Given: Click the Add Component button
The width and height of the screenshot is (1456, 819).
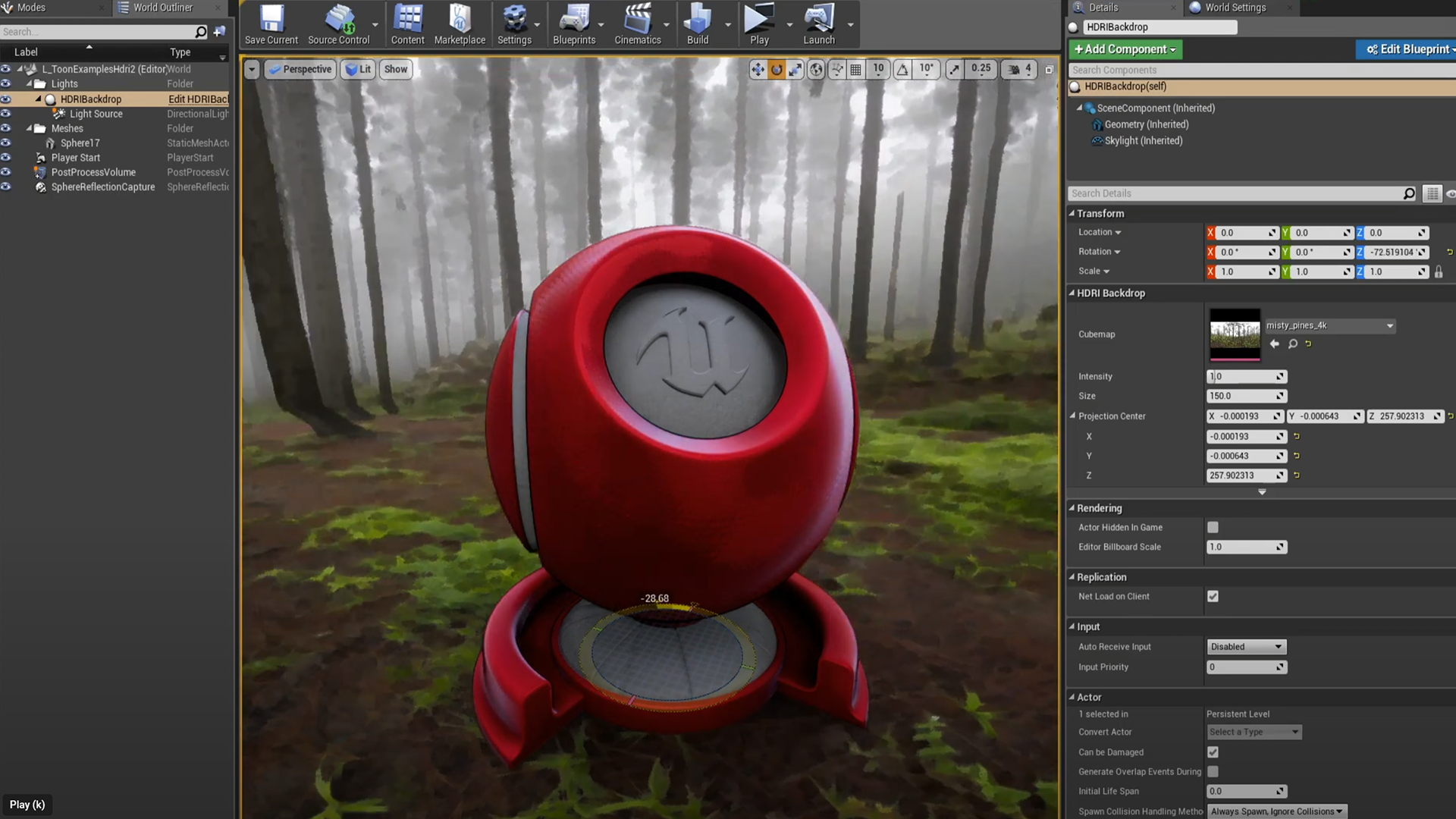Looking at the screenshot, I should [1125, 49].
